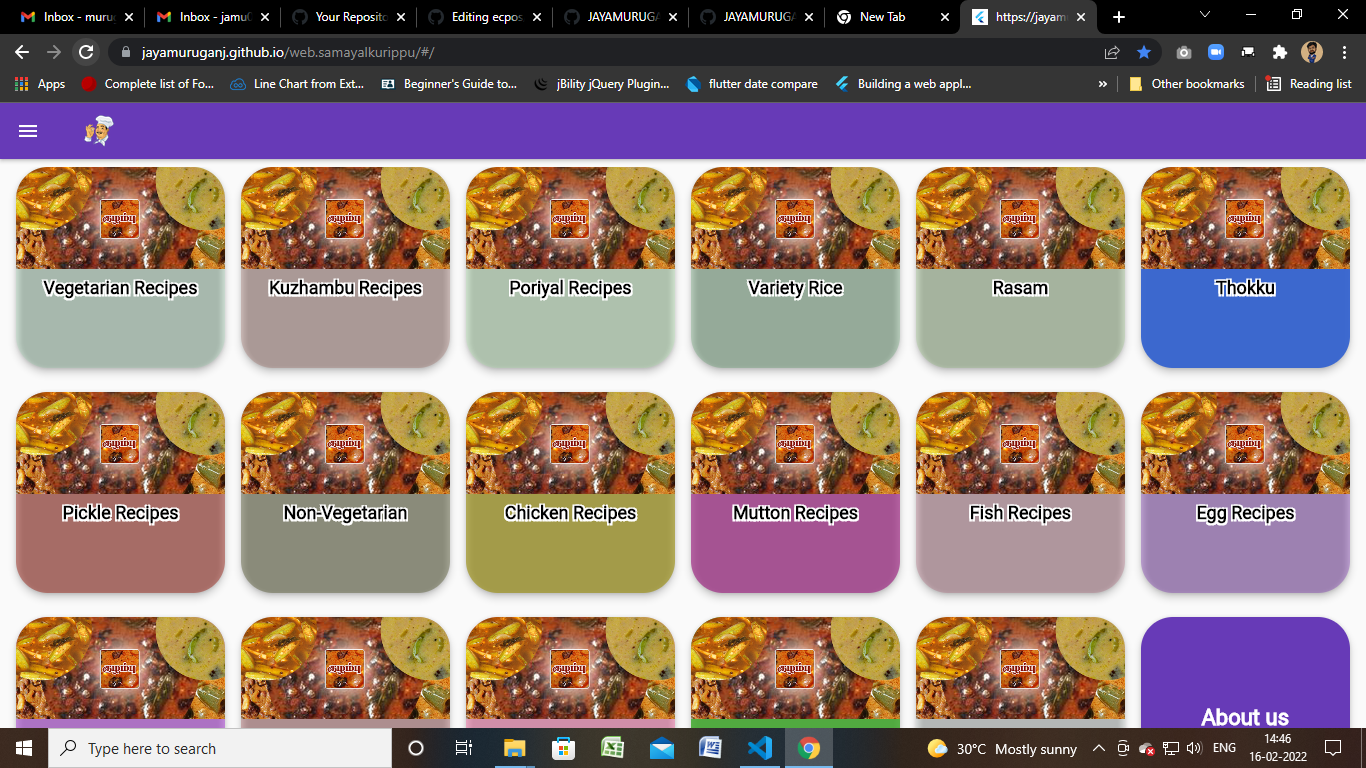Viewport: 1366px width, 768px height.
Task: Open Excel from taskbar
Action: click(x=613, y=748)
